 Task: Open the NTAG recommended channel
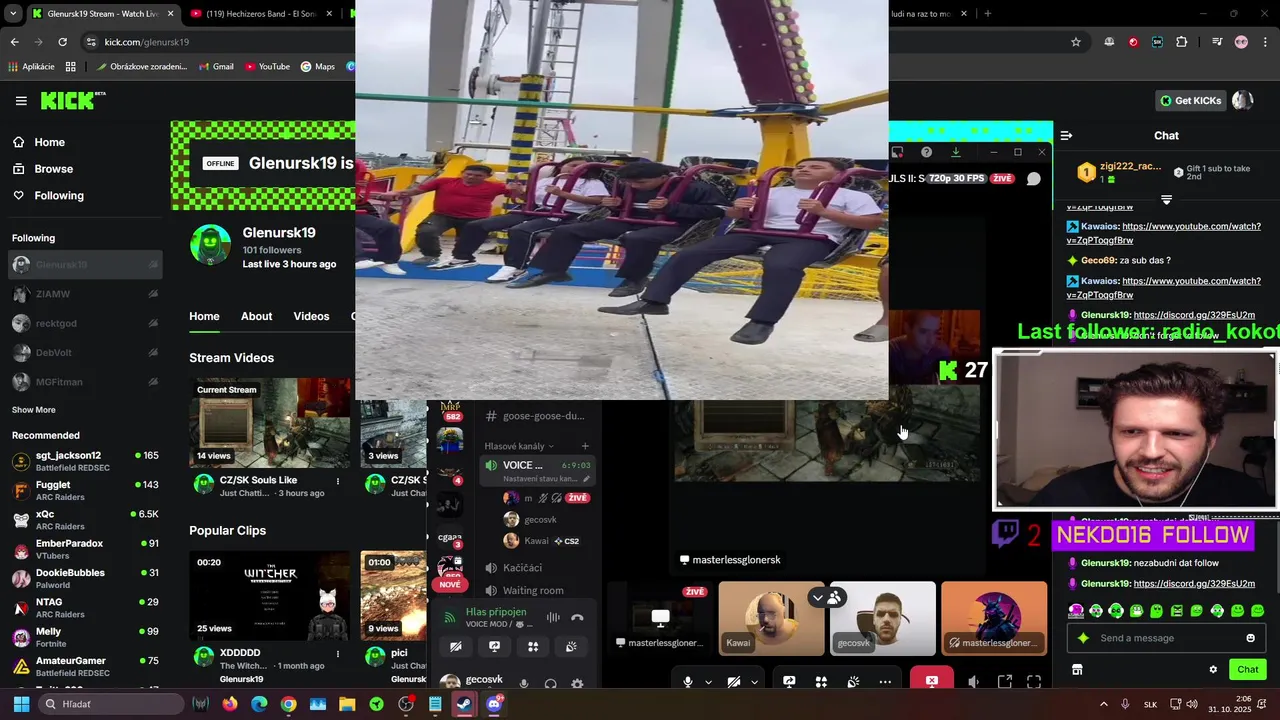(x=85, y=607)
